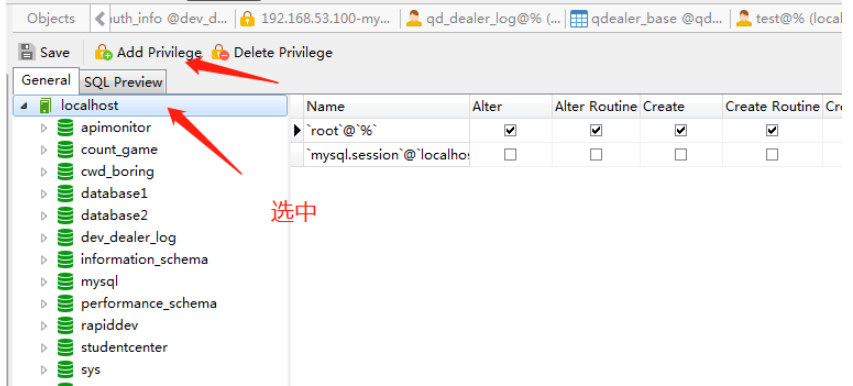Click the Create Routine column header
The image size is (853, 386).
(772, 107)
